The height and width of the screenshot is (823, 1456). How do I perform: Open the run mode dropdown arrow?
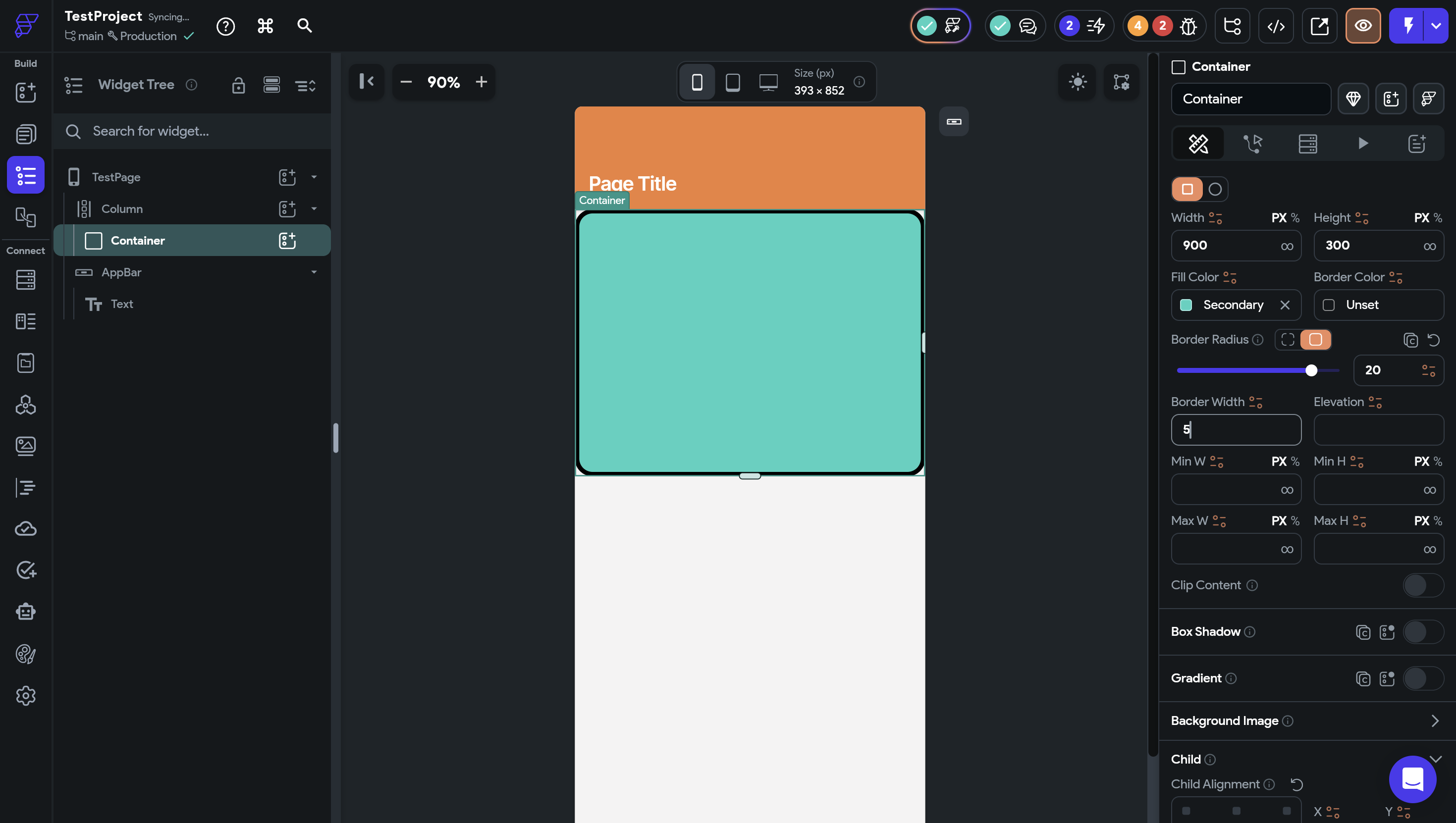1436,26
